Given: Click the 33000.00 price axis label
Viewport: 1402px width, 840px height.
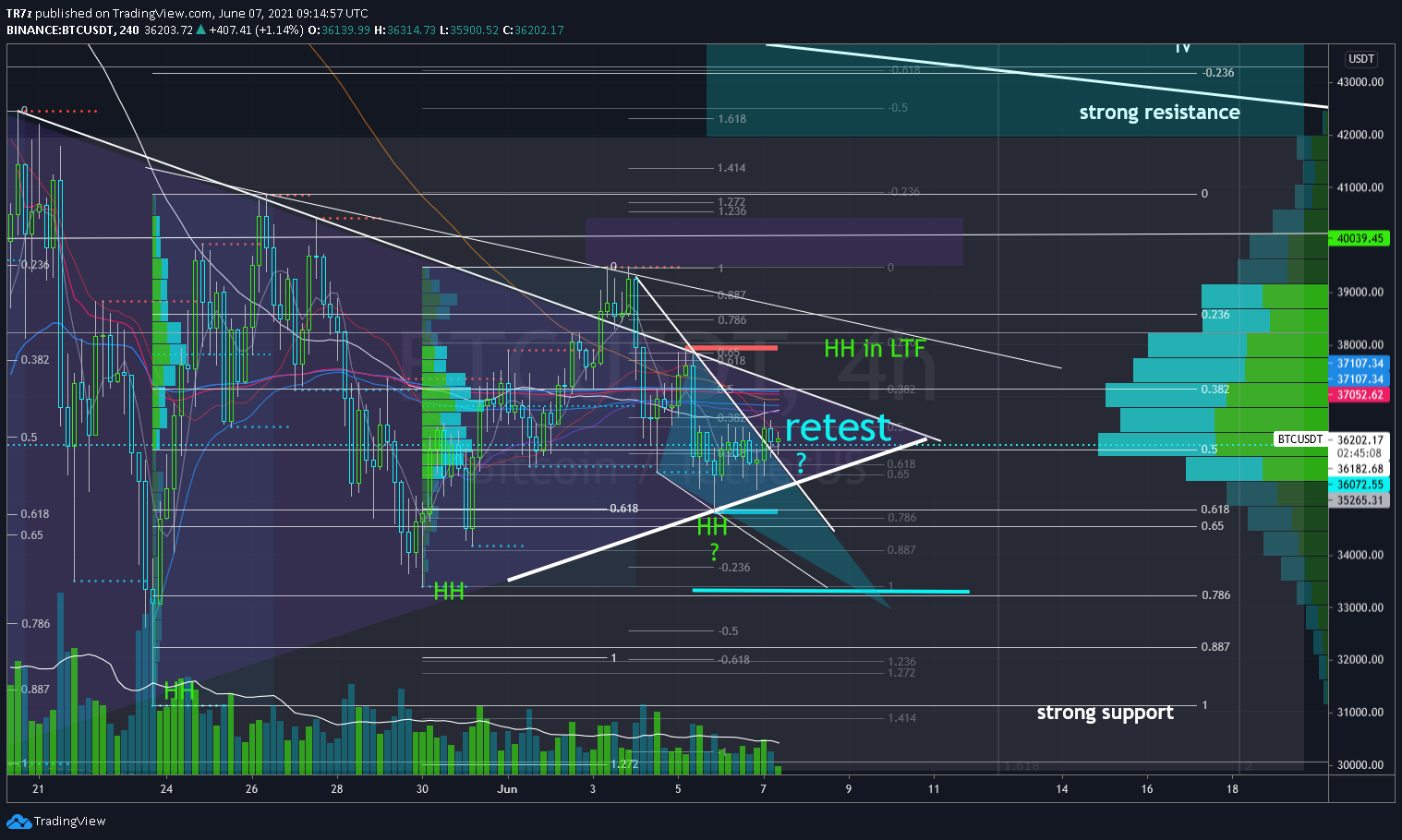Looking at the screenshot, I should tap(1360, 607).
